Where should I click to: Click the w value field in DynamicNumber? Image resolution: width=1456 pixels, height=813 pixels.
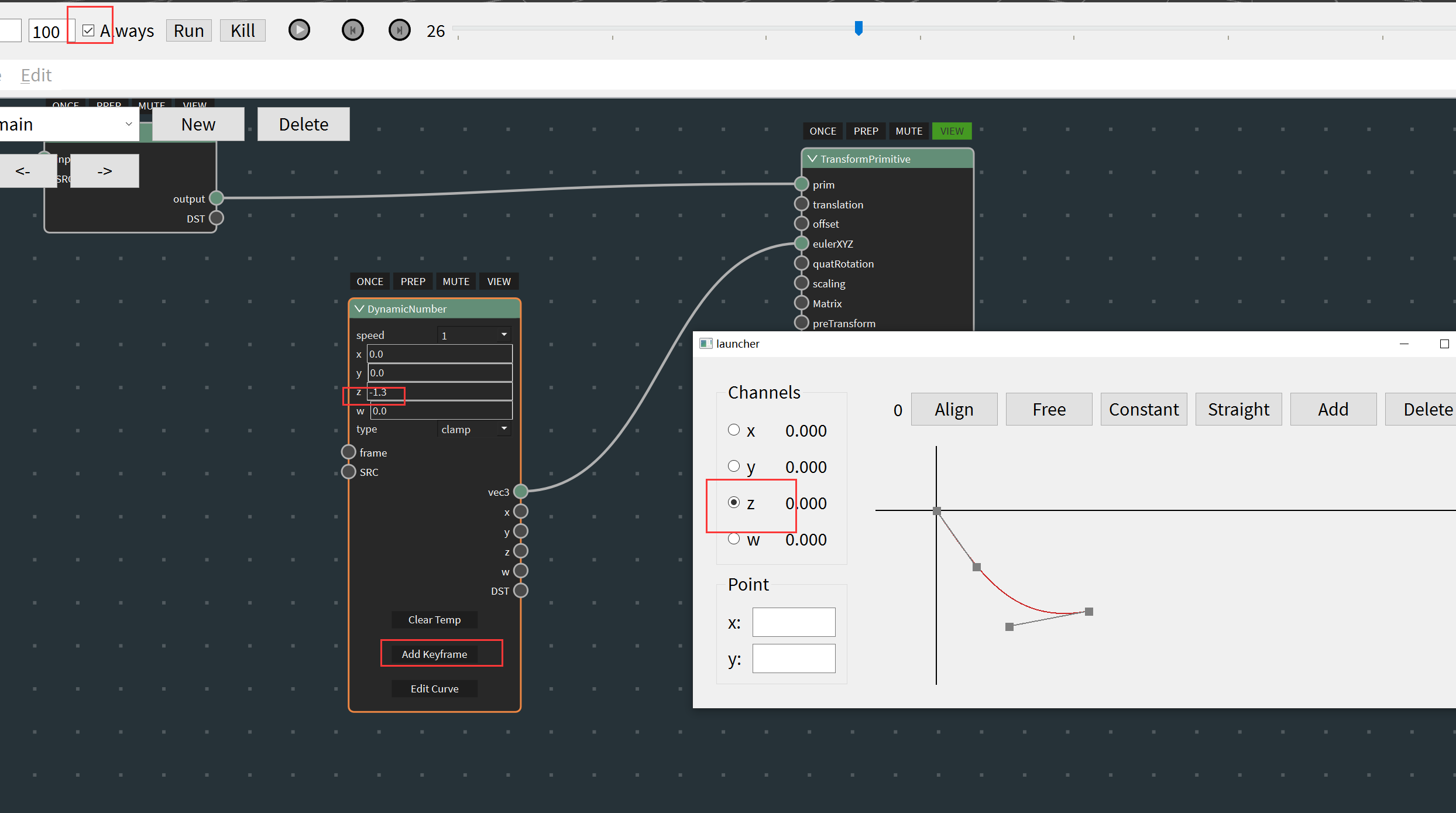click(441, 410)
